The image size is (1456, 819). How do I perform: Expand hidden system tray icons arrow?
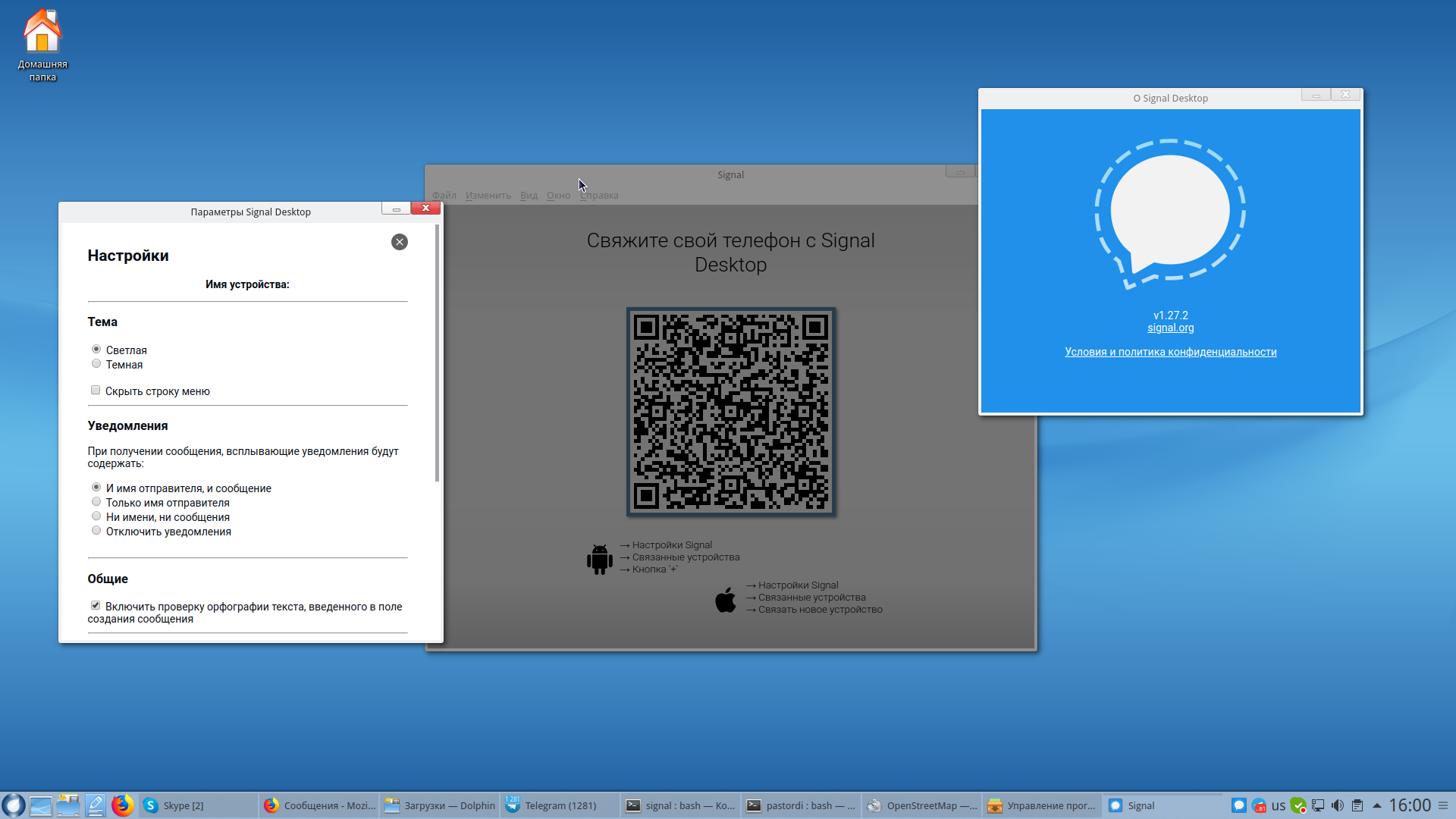[1377, 805]
